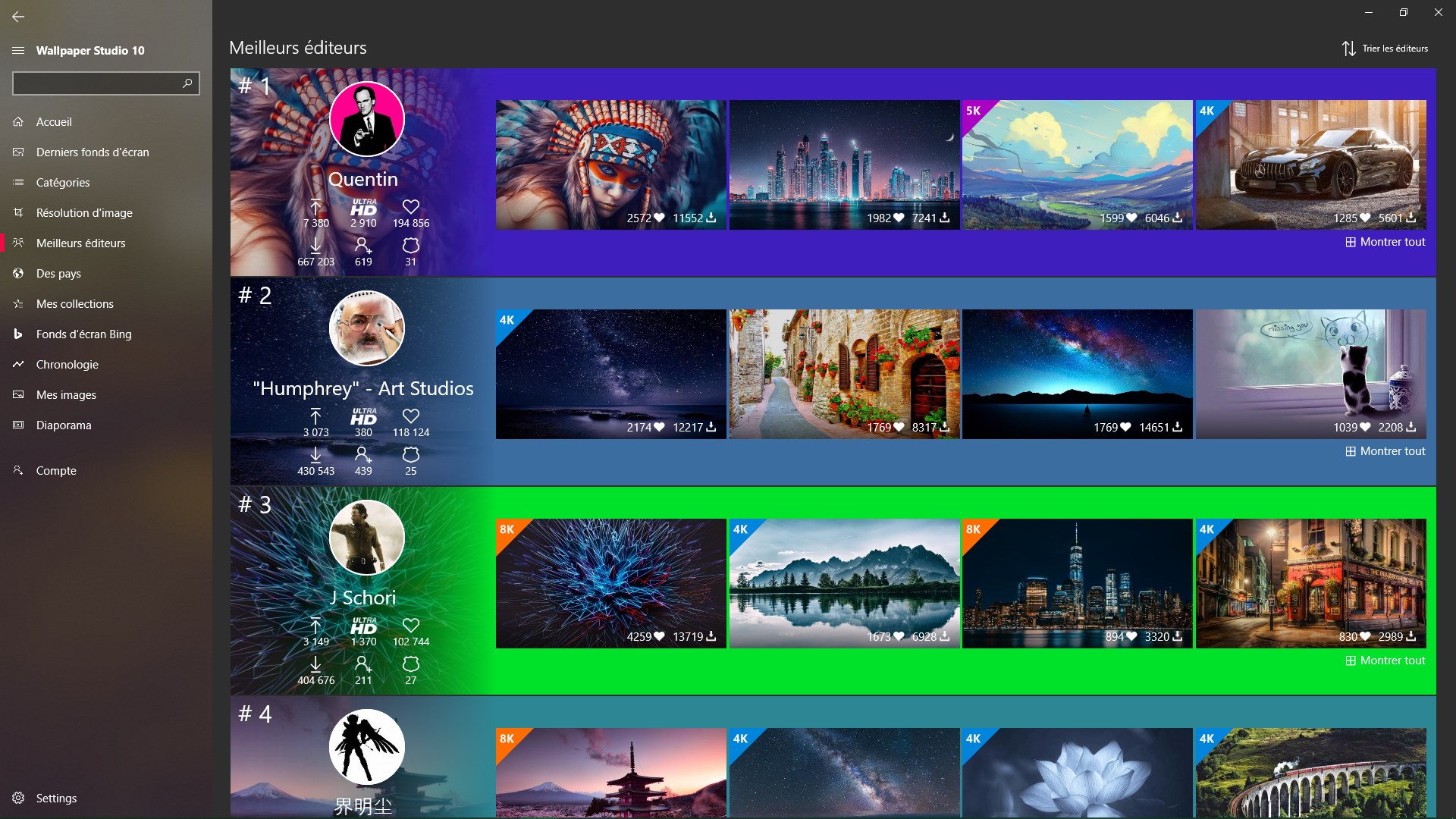Click the back arrow icon
The height and width of the screenshot is (819, 1456).
coord(18,16)
